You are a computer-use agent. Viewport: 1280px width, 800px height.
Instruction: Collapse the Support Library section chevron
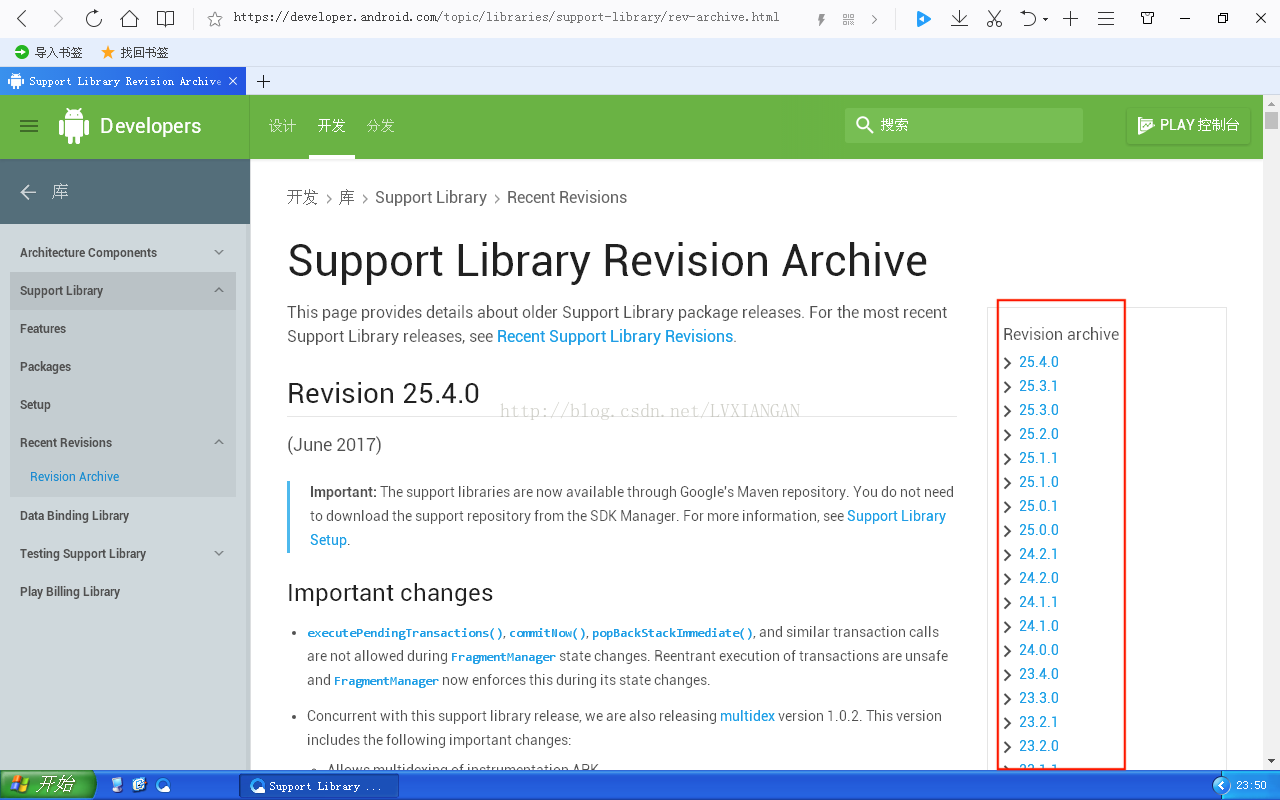click(219, 291)
